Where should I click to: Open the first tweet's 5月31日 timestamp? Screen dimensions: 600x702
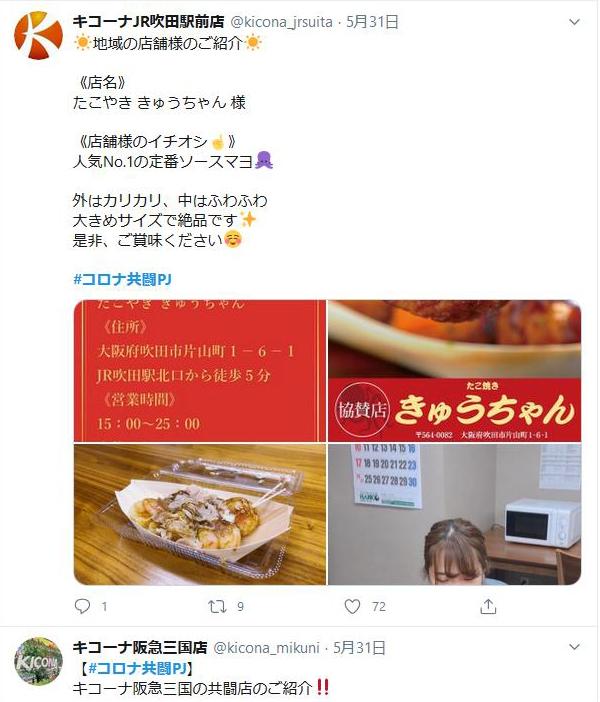click(x=373, y=22)
